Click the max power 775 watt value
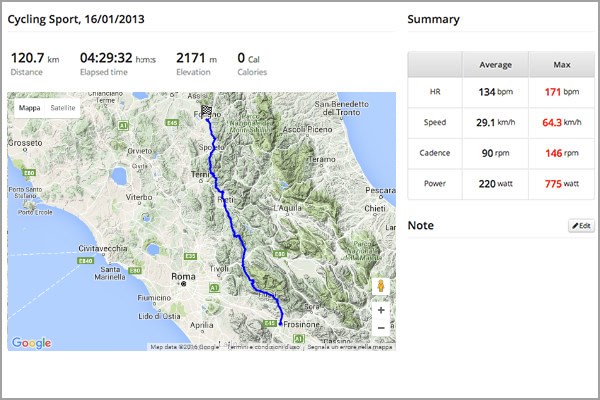The height and width of the screenshot is (400, 600). (562, 184)
